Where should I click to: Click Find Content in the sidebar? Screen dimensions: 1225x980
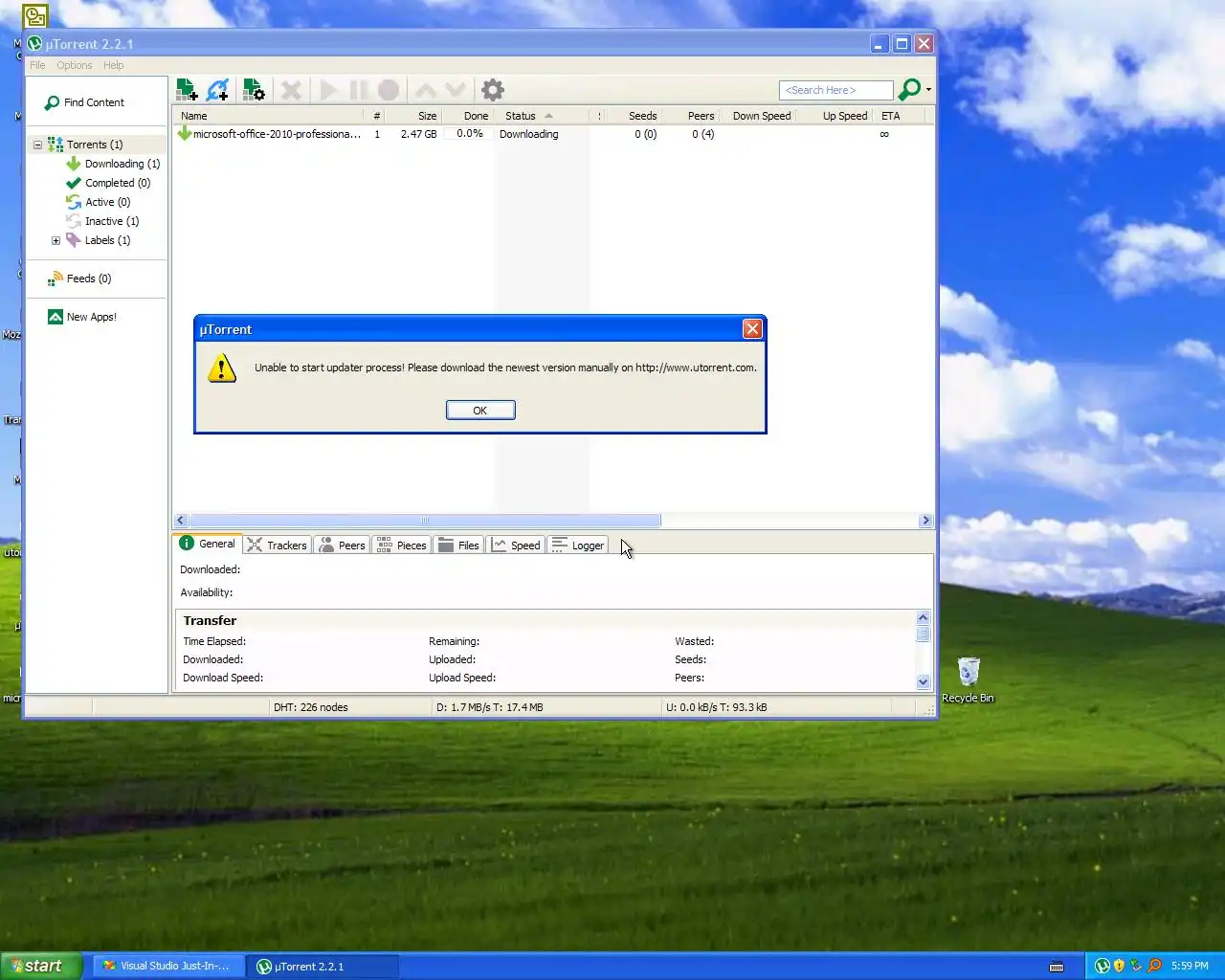click(x=94, y=102)
